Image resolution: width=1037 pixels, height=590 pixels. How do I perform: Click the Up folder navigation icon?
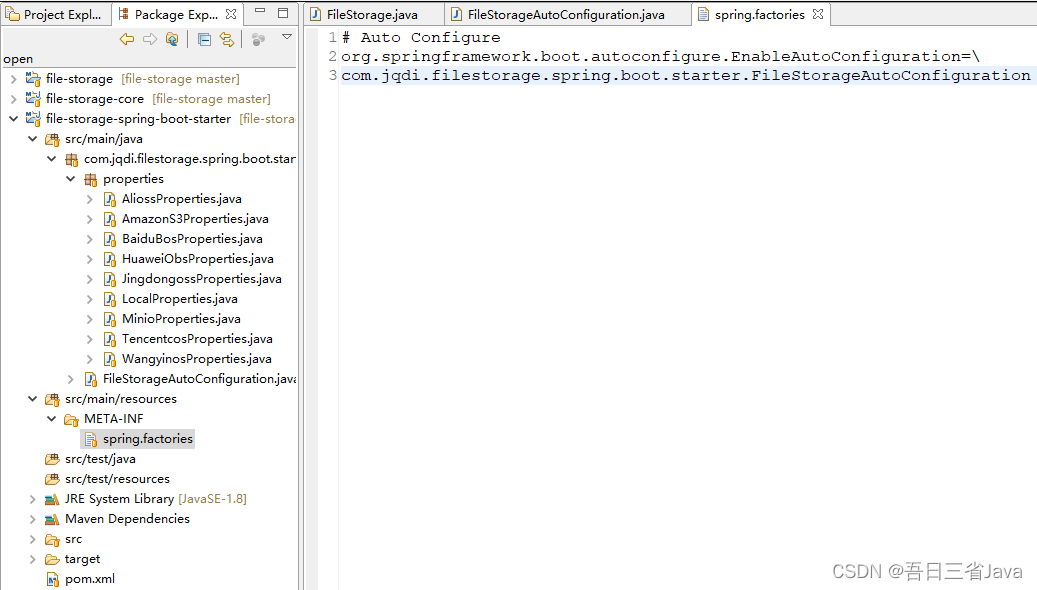[x=170, y=38]
